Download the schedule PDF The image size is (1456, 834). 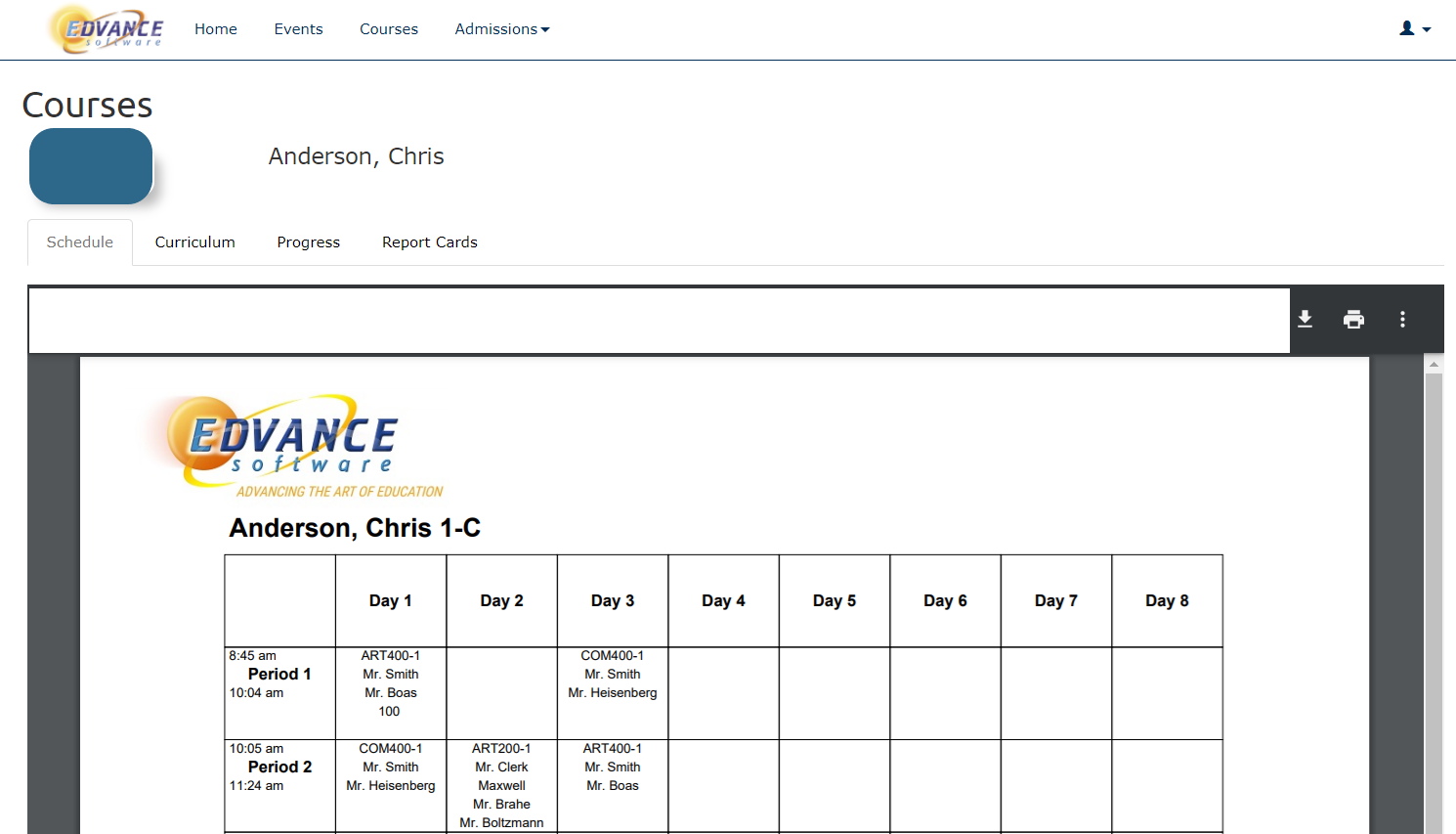[1305, 319]
